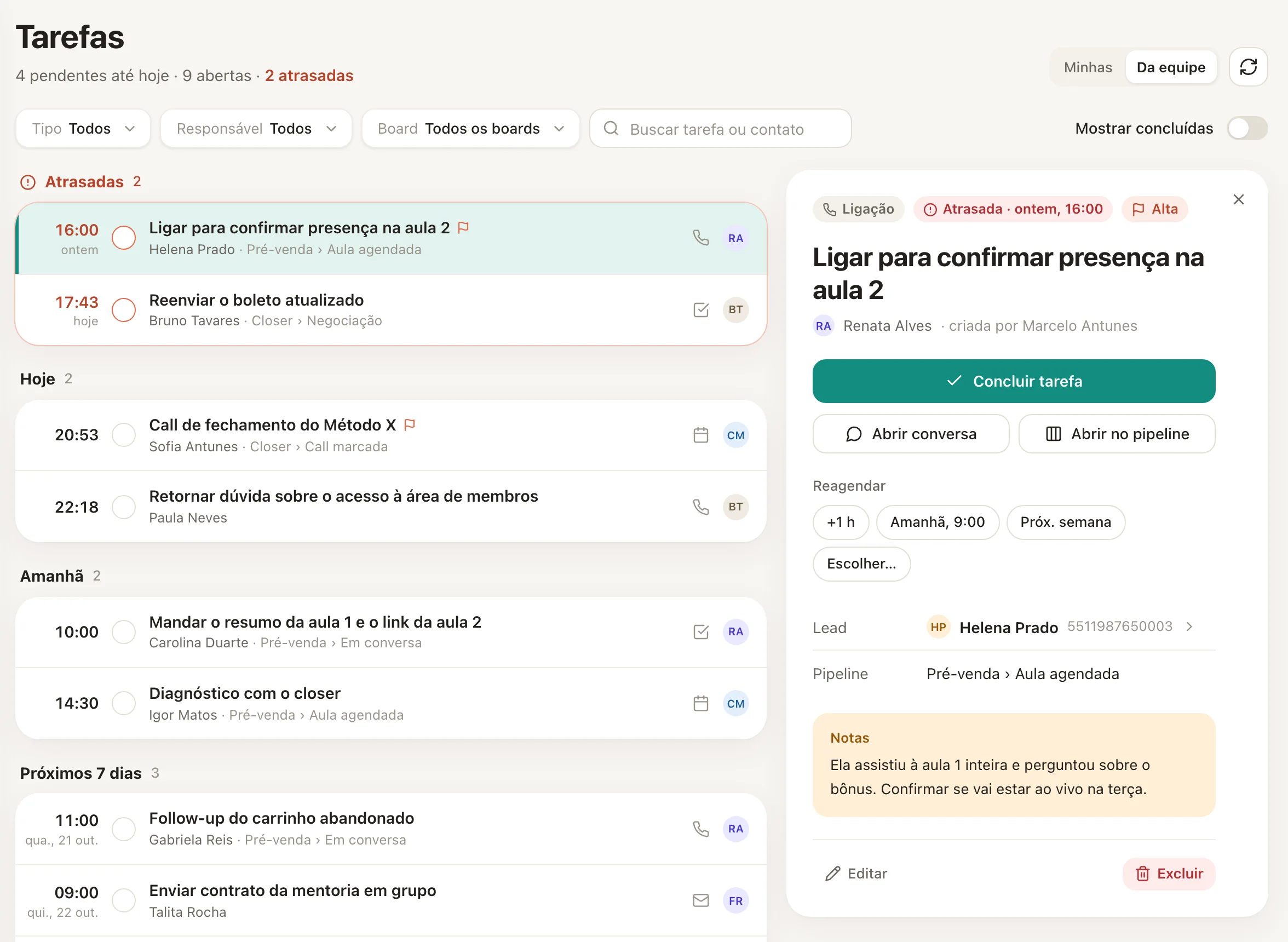This screenshot has width=1288, height=942.
Task: Check off Follow-up do carrinho abandonado
Action: pyautogui.click(x=124, y=829)
